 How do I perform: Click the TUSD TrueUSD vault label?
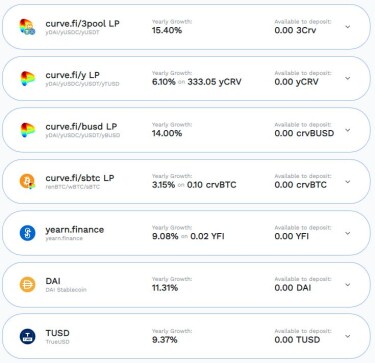coord(58,336)
